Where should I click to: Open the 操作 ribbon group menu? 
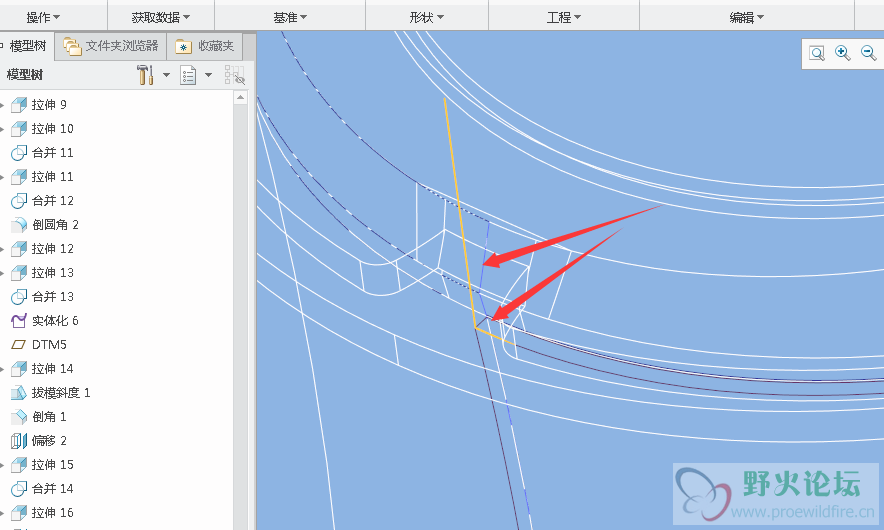pos(43,17)
